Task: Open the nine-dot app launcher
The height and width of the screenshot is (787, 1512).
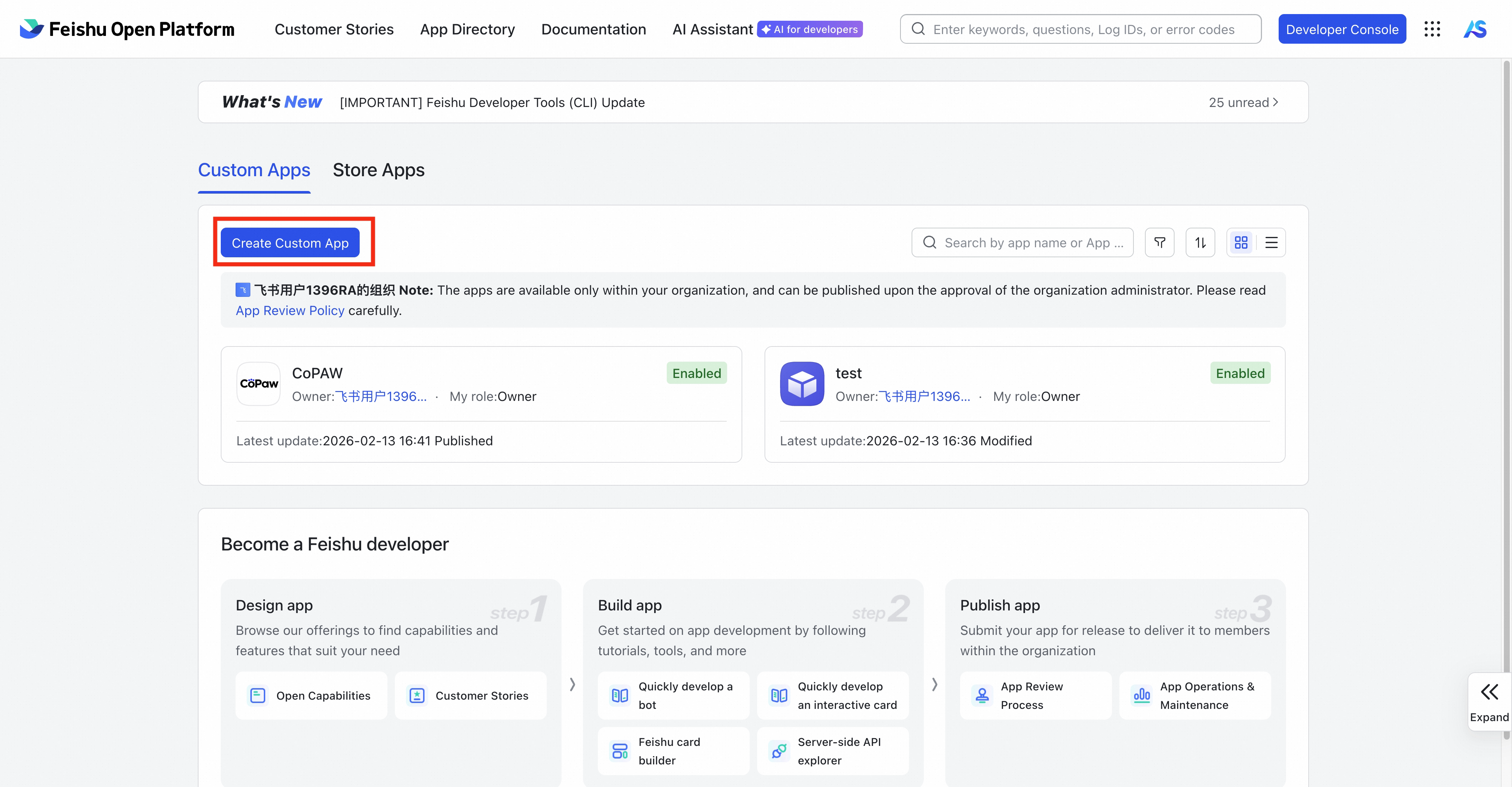Action: (1432, 29)
